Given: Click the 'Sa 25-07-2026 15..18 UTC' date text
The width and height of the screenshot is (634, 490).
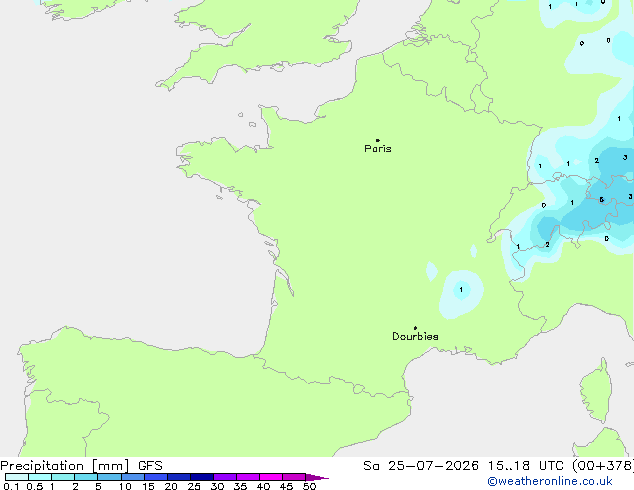Looking at the screenshot, I should point(463,466).
